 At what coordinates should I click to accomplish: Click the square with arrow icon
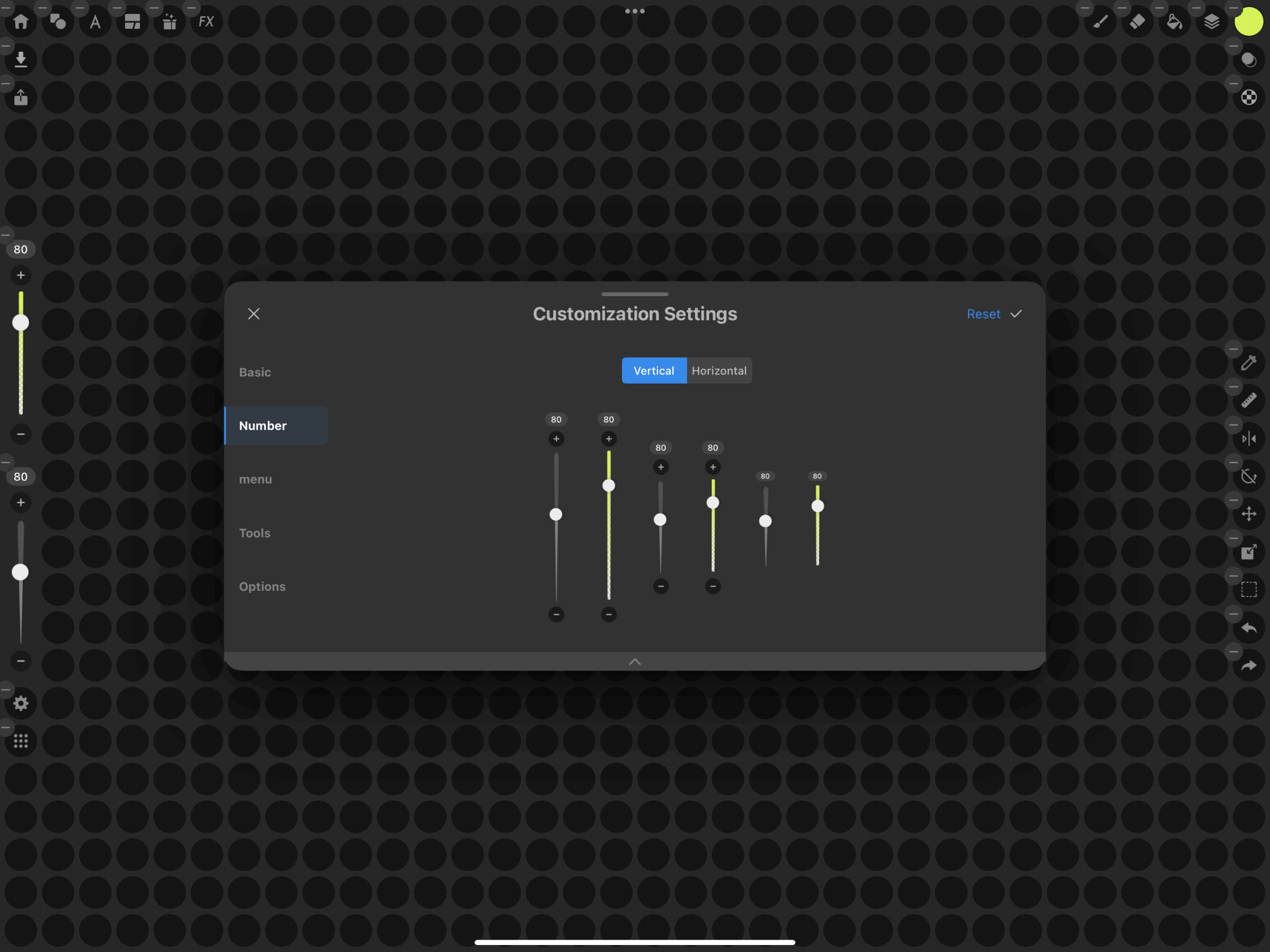coord(1249,552)
